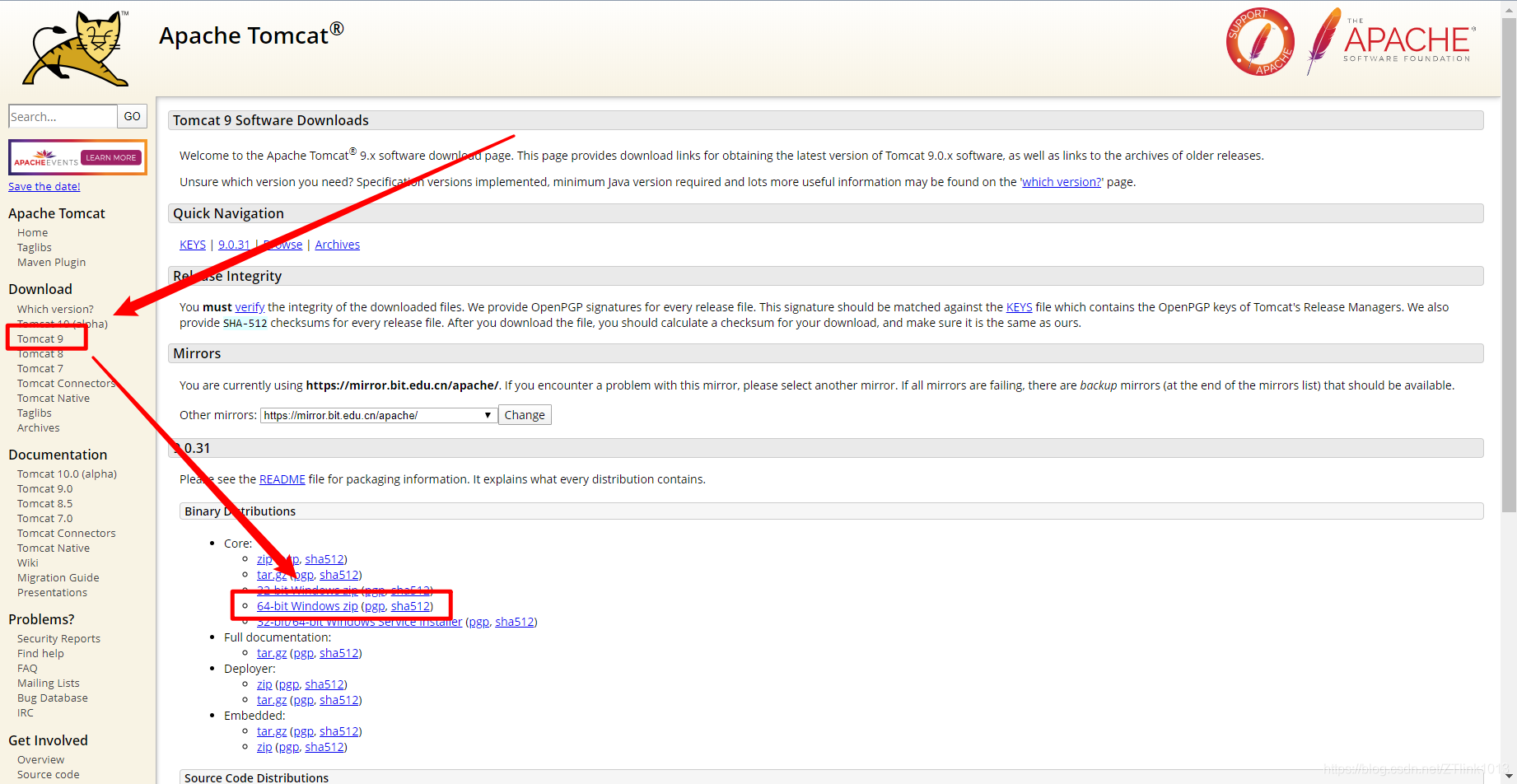1517x784 pixels.
Task: Open Tomcat Native under Documentation
Action: 54,548
